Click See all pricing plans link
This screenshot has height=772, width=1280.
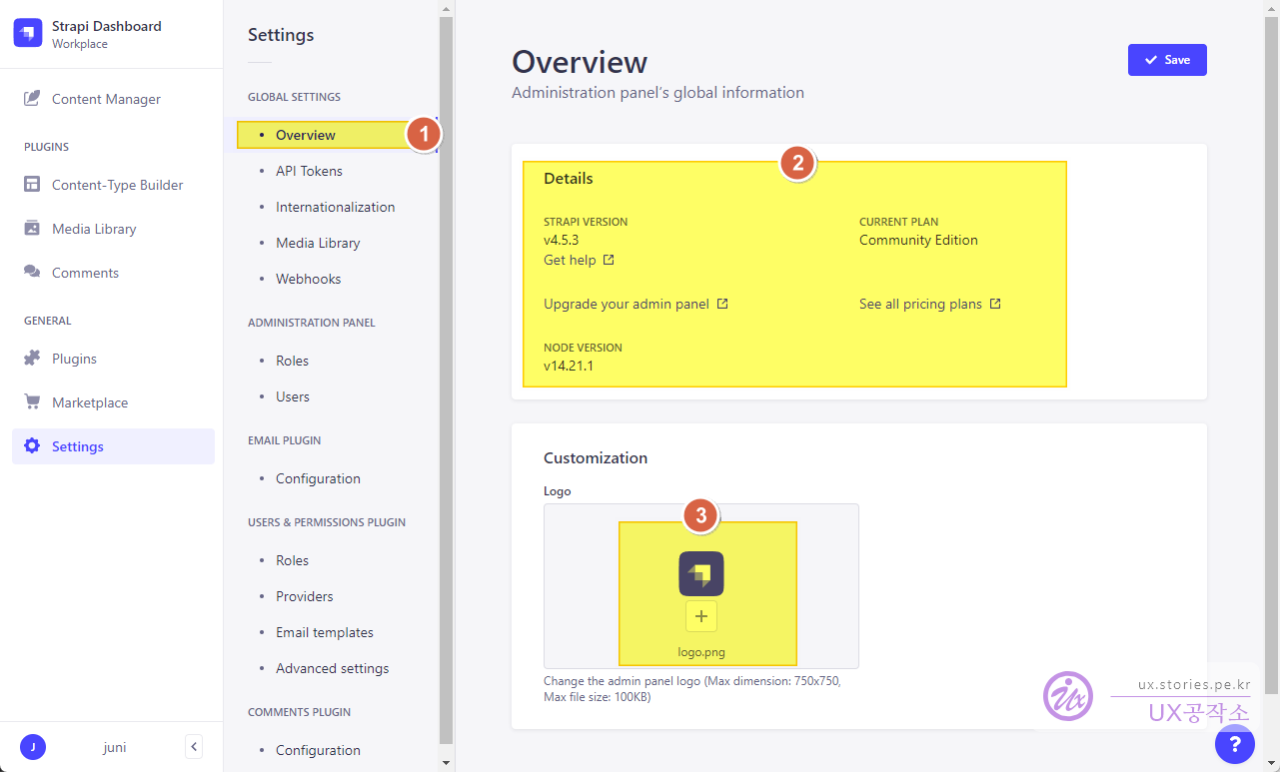pos(920,304)
